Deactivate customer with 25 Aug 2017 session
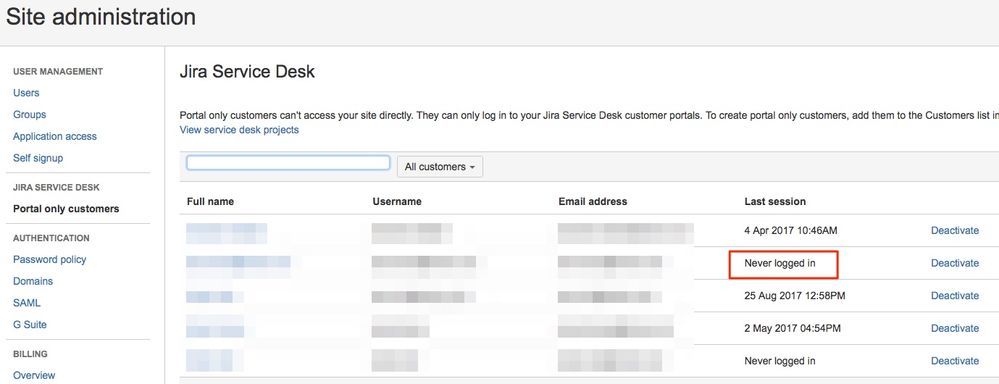This screenshot has width=999, height=384. pyautogui.click(x=954, y=295)
